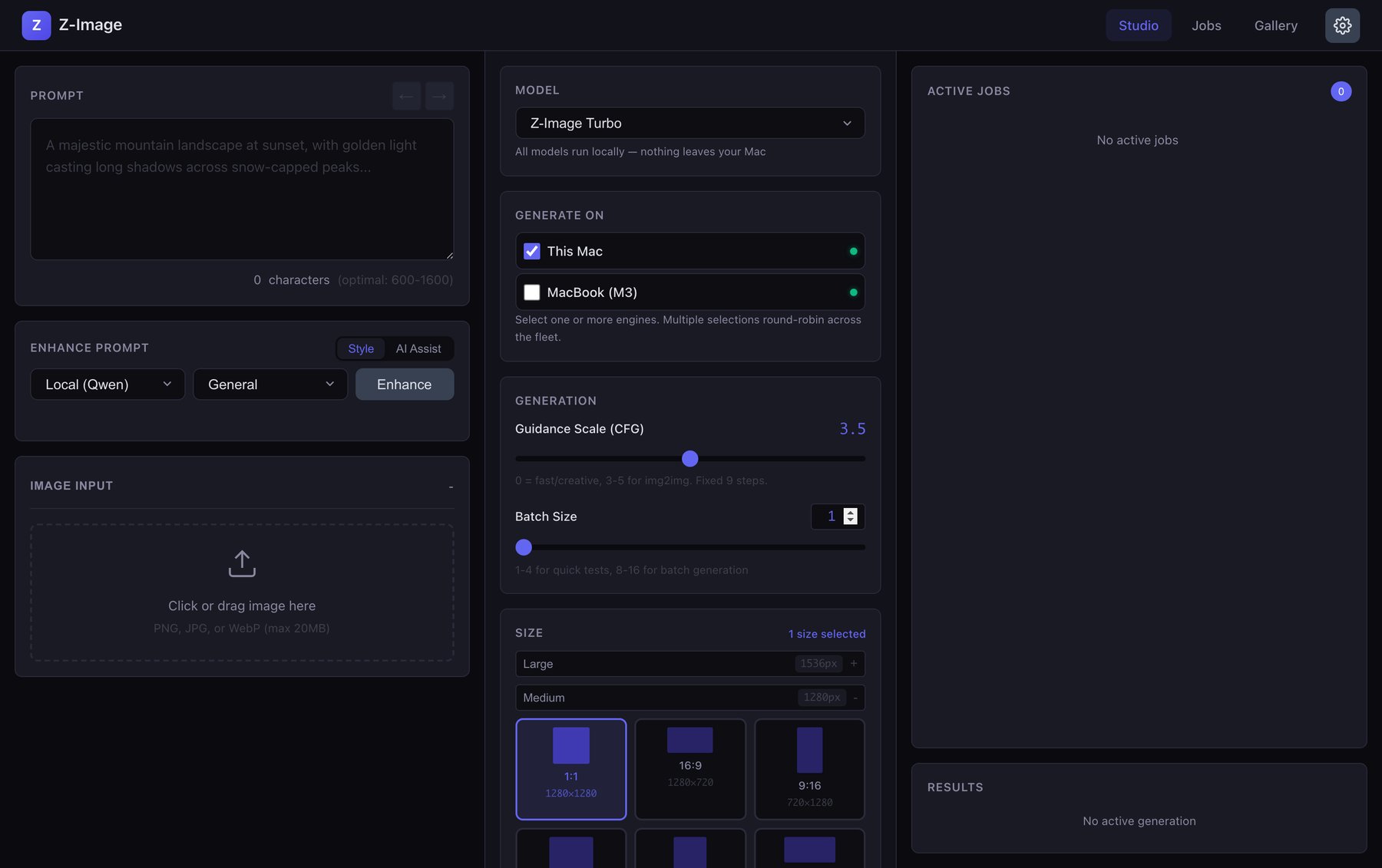The image size is (1382, 868).
Task: Click the Enhance button
Action: tap(405, 384)
